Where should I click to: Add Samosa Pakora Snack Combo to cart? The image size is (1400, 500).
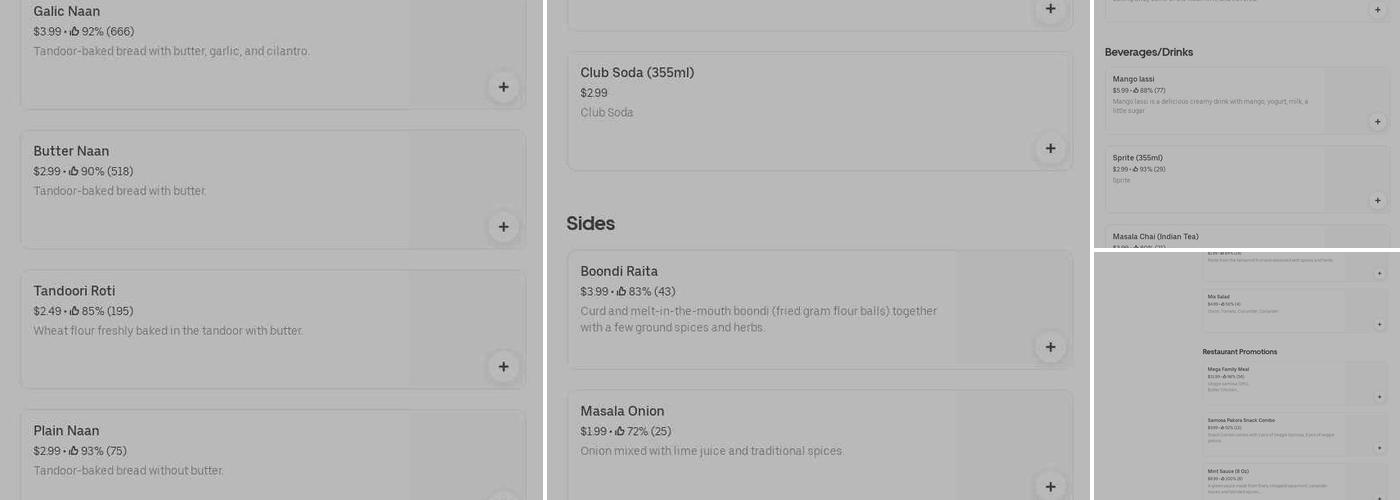coord(1379,448)
